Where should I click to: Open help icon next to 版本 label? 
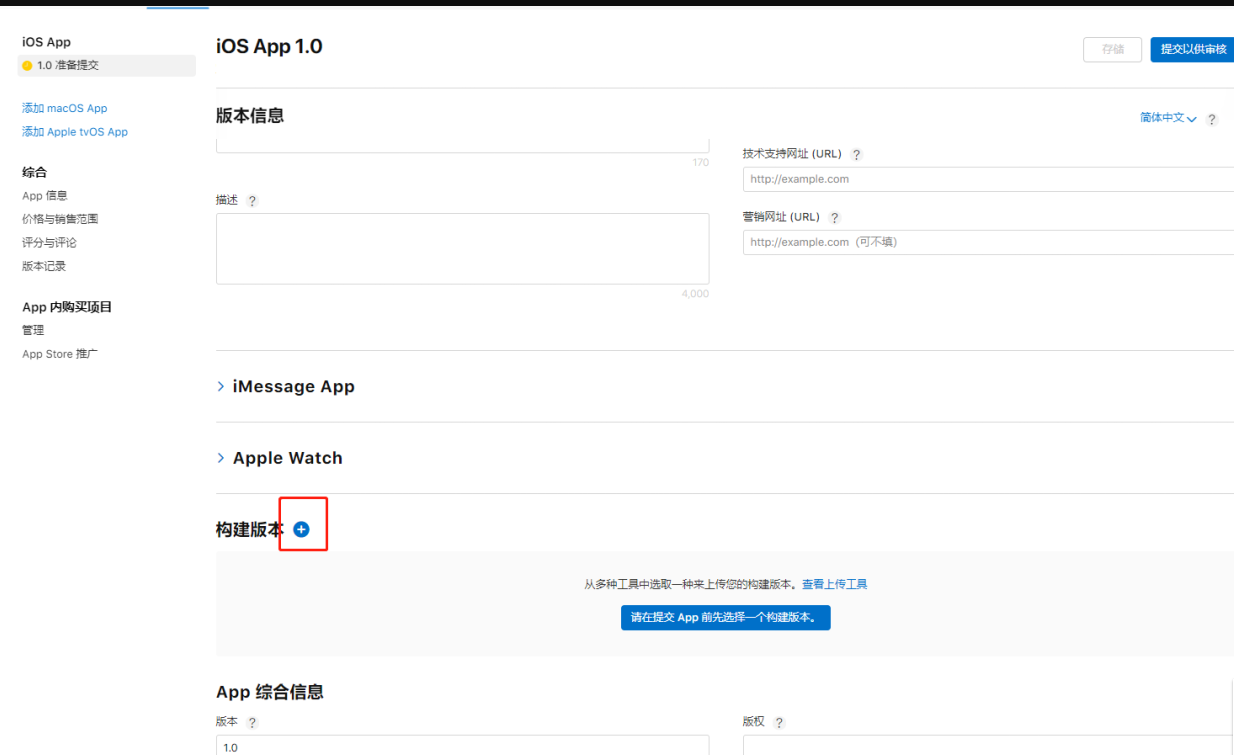point(252,723)
